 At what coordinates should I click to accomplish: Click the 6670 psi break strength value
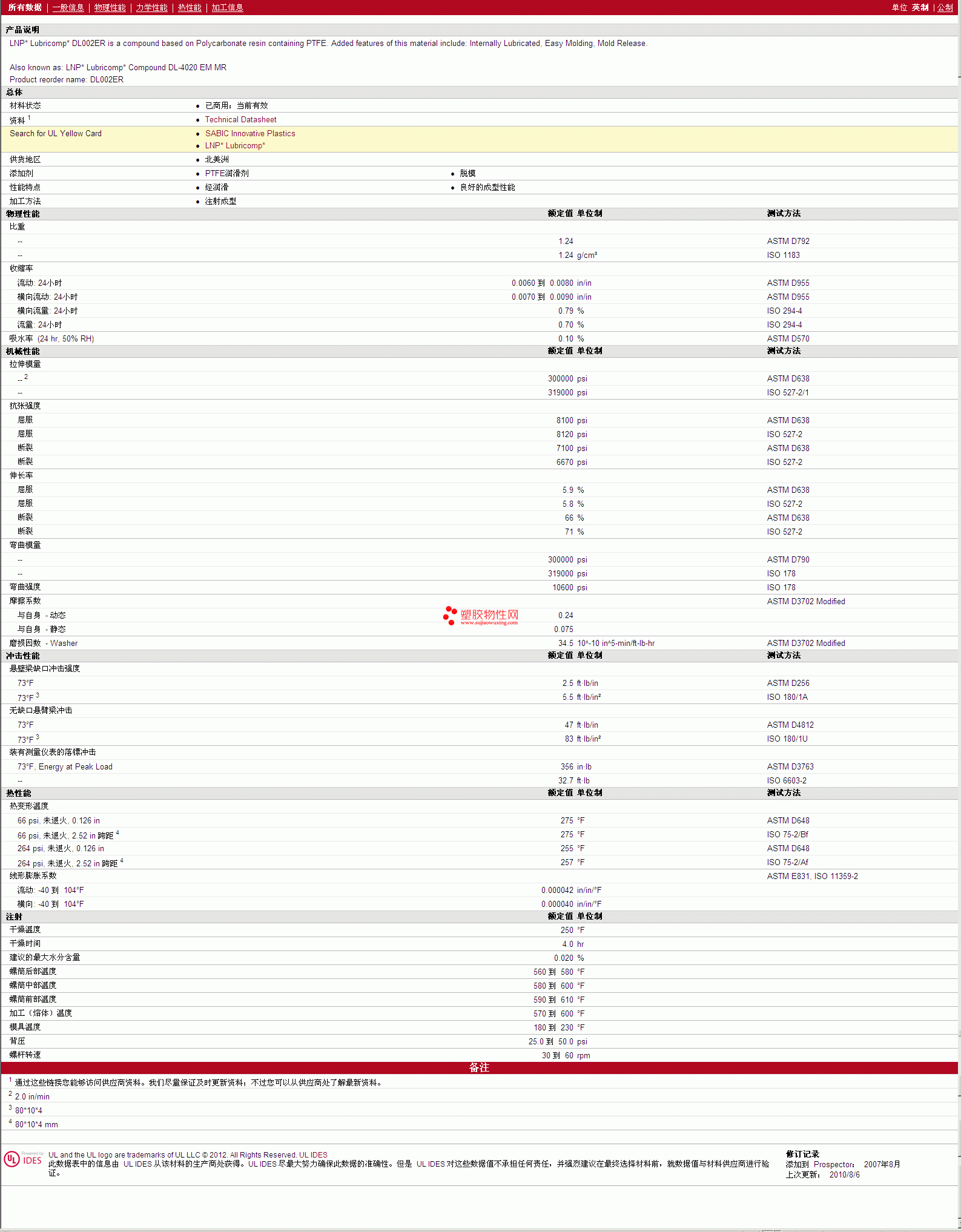572,462
